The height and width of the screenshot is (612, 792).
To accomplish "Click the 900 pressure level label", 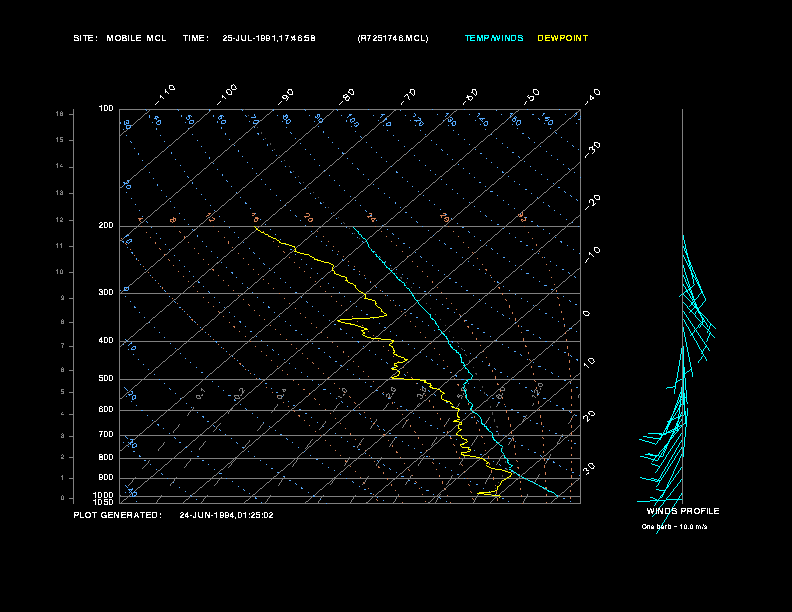I will 106,478.
